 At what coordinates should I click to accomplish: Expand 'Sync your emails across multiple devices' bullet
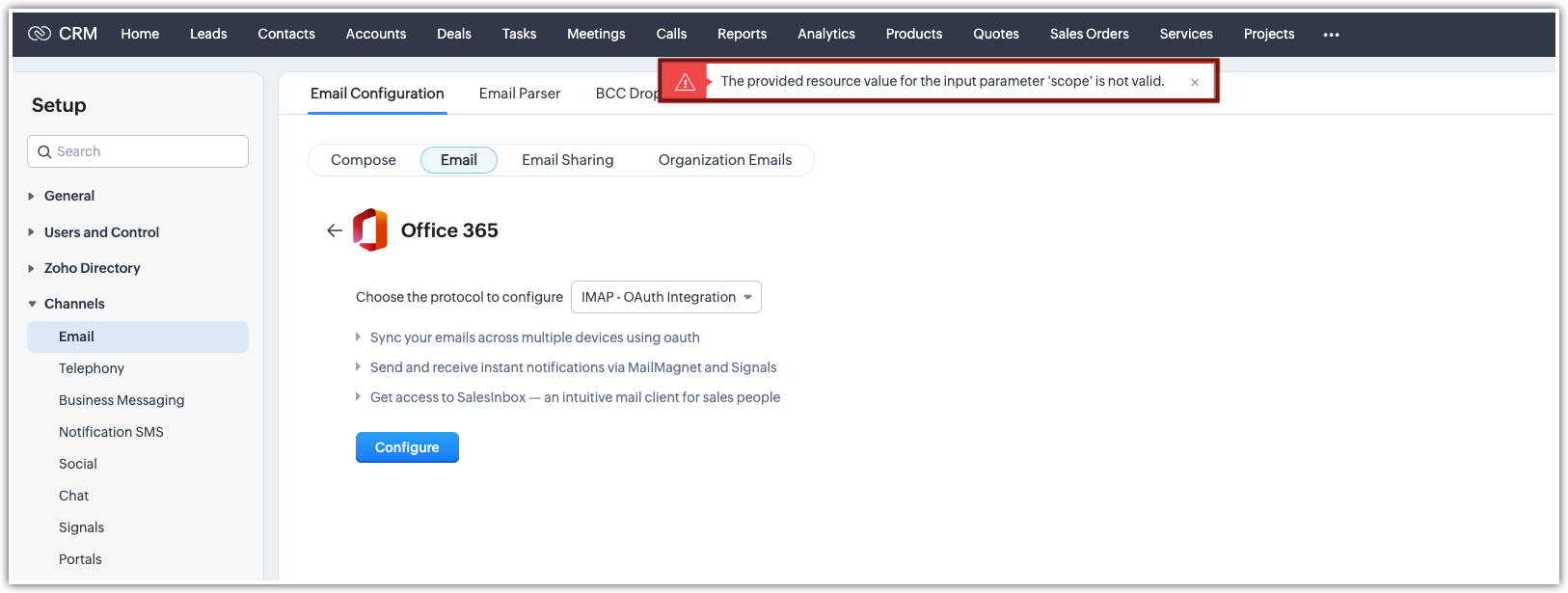(358, 337)
